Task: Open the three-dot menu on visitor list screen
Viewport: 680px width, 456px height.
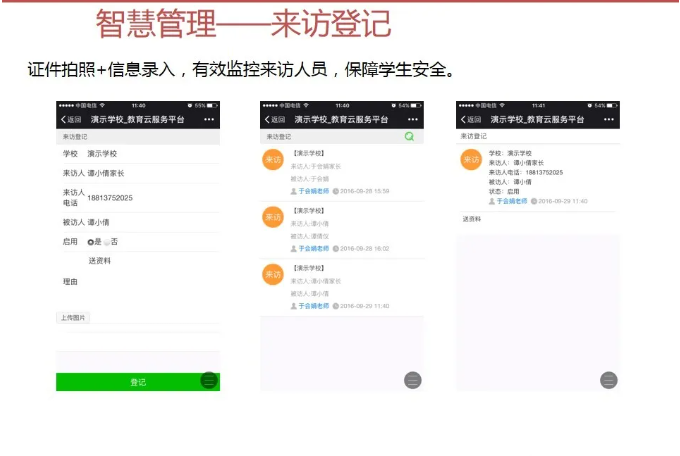Action: pyautogui.click(x=413, y=119)
